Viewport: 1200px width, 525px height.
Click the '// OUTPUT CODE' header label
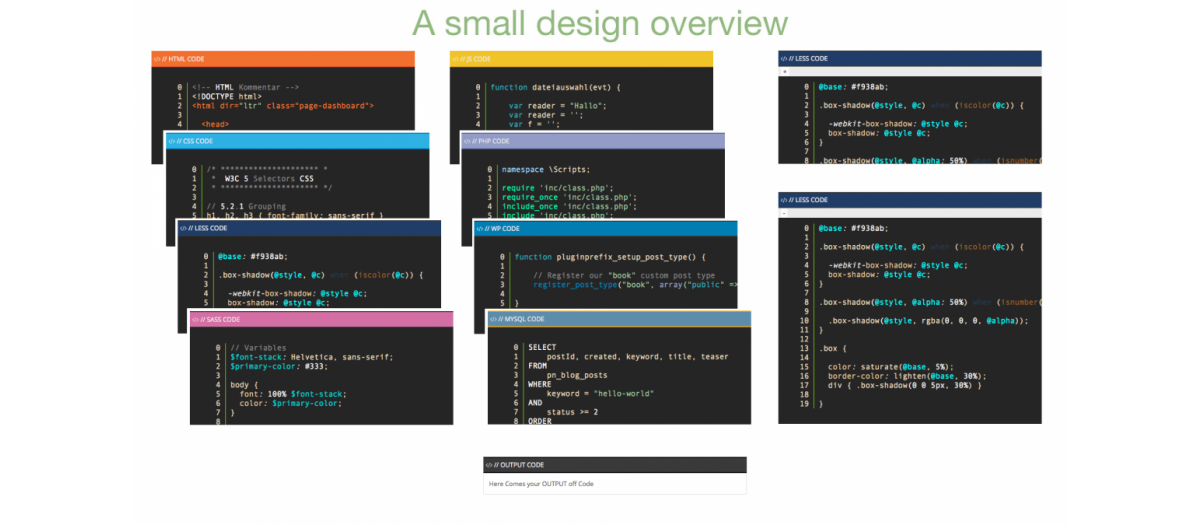point(519,465)
